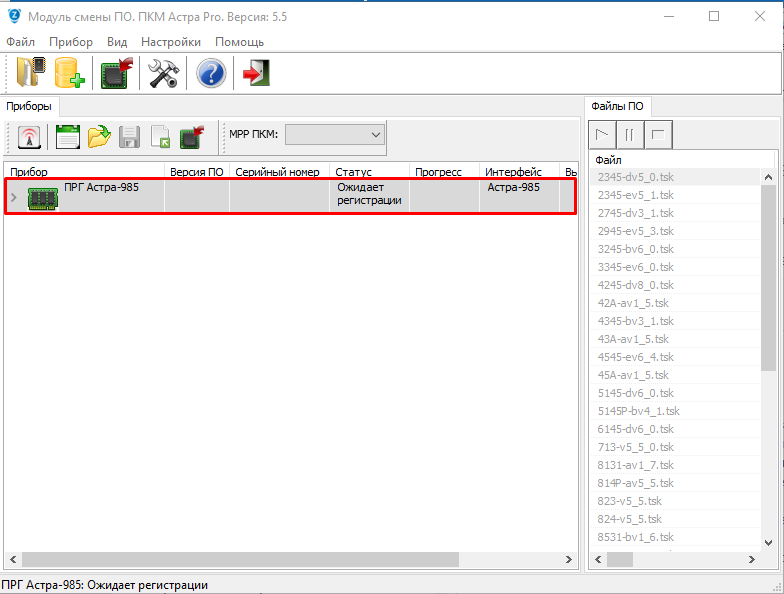Click the yellow folder with green arrow icon
This screenshot has height=594, width=784.
(98, 136)
